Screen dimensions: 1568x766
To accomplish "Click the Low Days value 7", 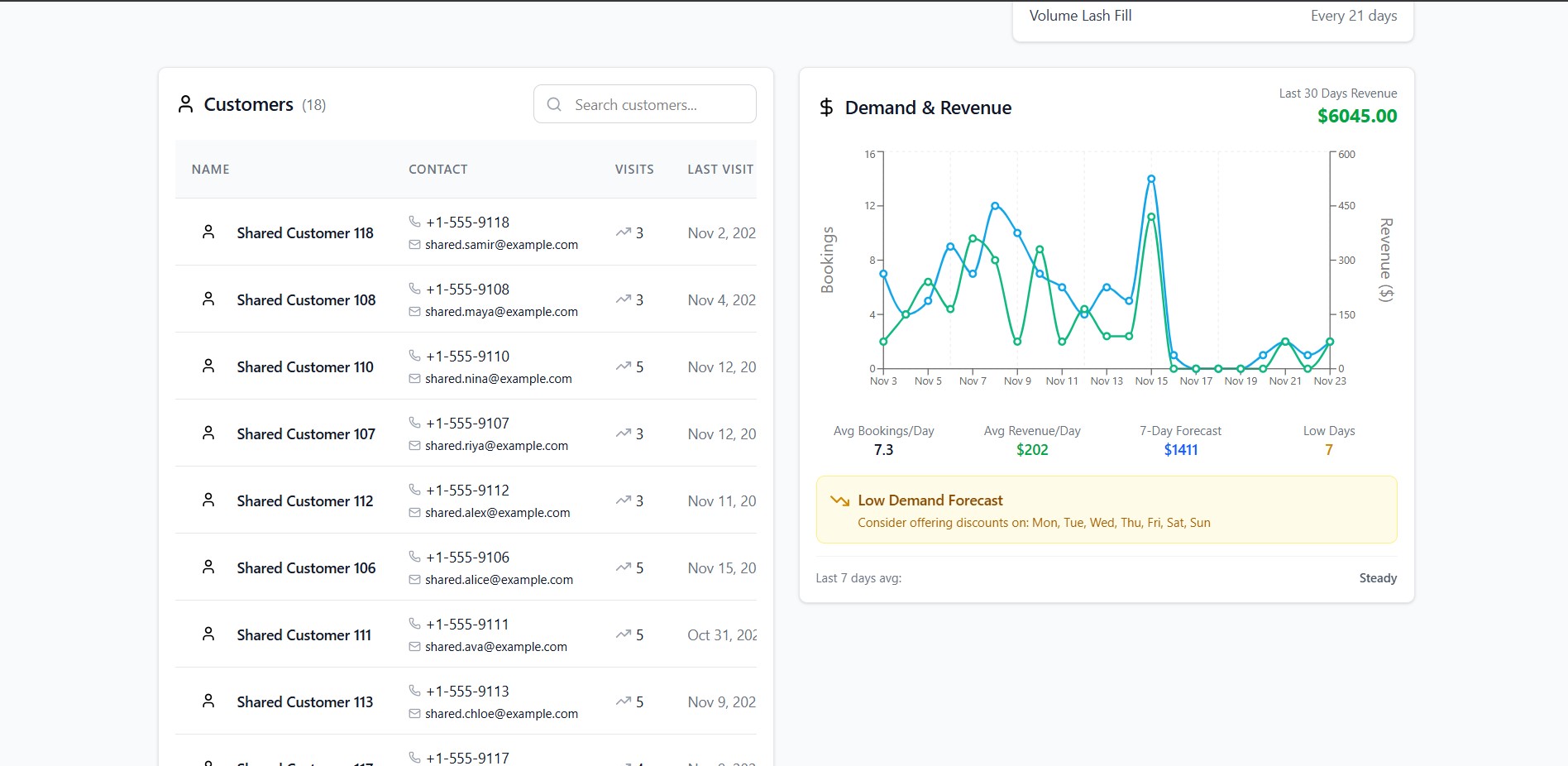I will 1329,450.
